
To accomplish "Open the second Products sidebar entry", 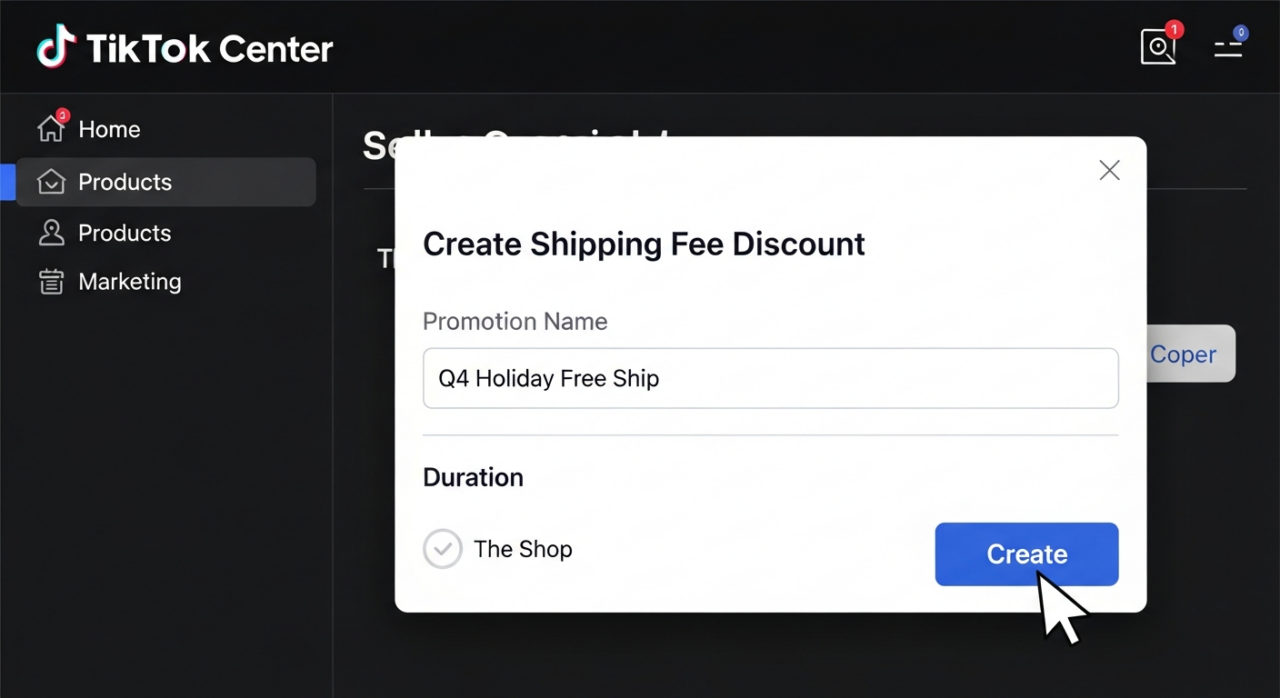I will 125,233.
